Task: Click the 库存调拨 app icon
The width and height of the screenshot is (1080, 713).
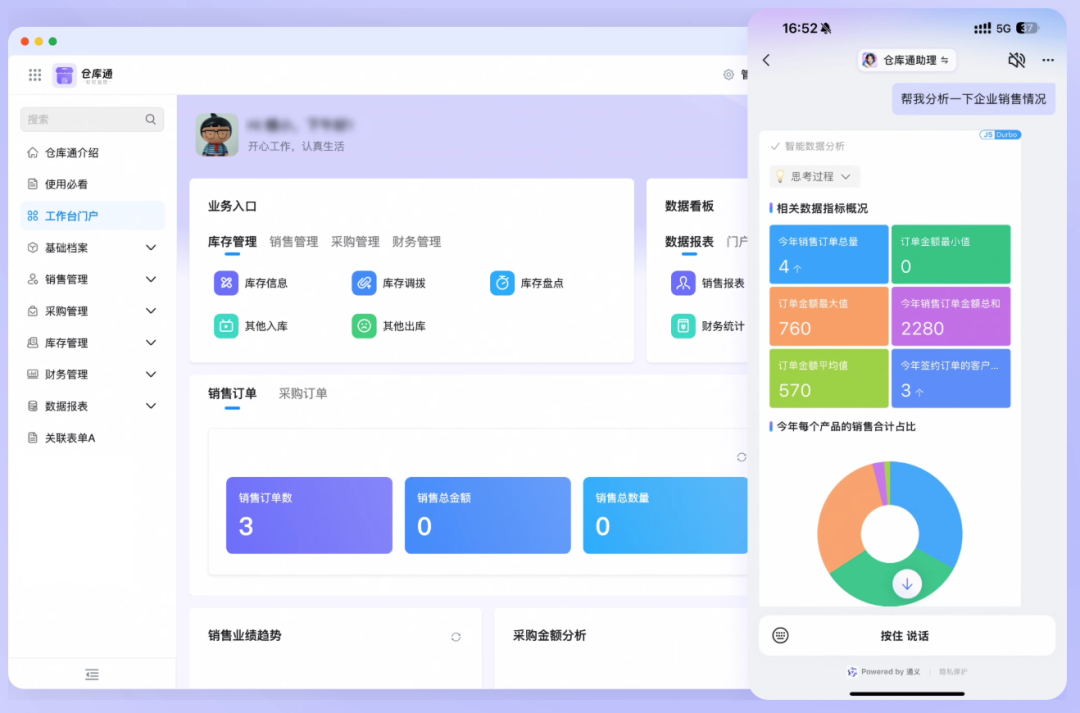Action: pyautogui.click(x=364, y=283)
